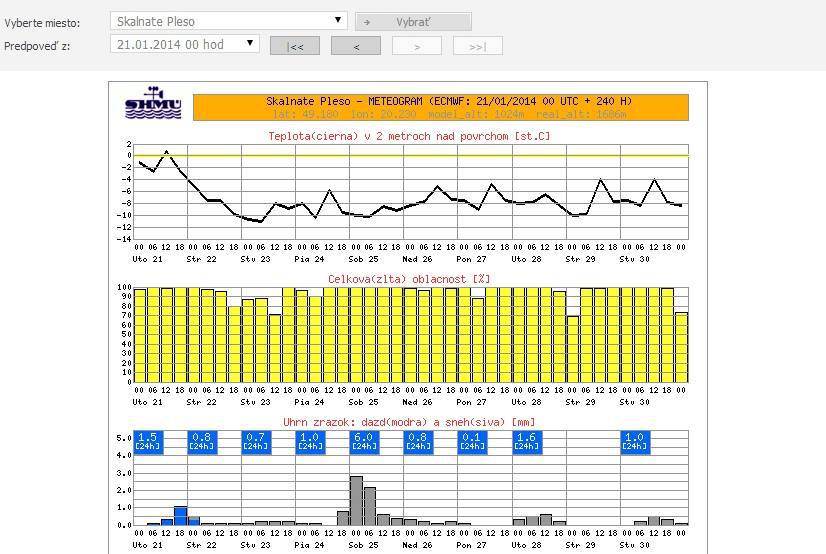
Task: Open the Skalnate Pleso location dropdown
Action: [228, 21]
